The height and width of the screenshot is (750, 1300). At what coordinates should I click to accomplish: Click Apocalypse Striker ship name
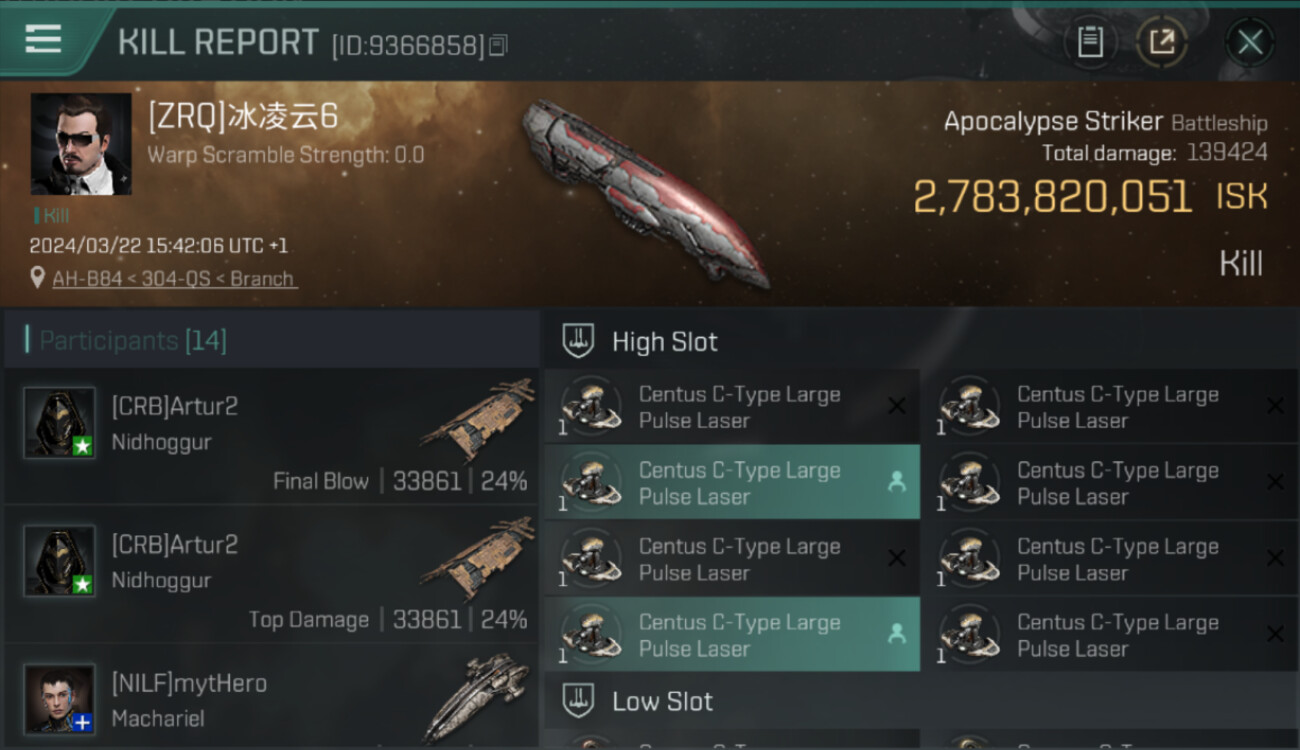1053,122
